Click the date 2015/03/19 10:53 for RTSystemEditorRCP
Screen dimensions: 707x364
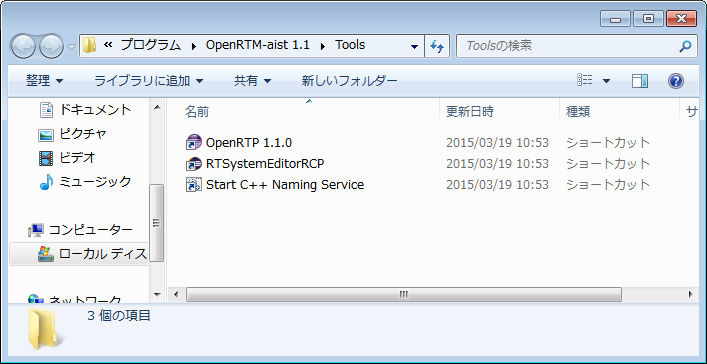[x=497, y=164]
